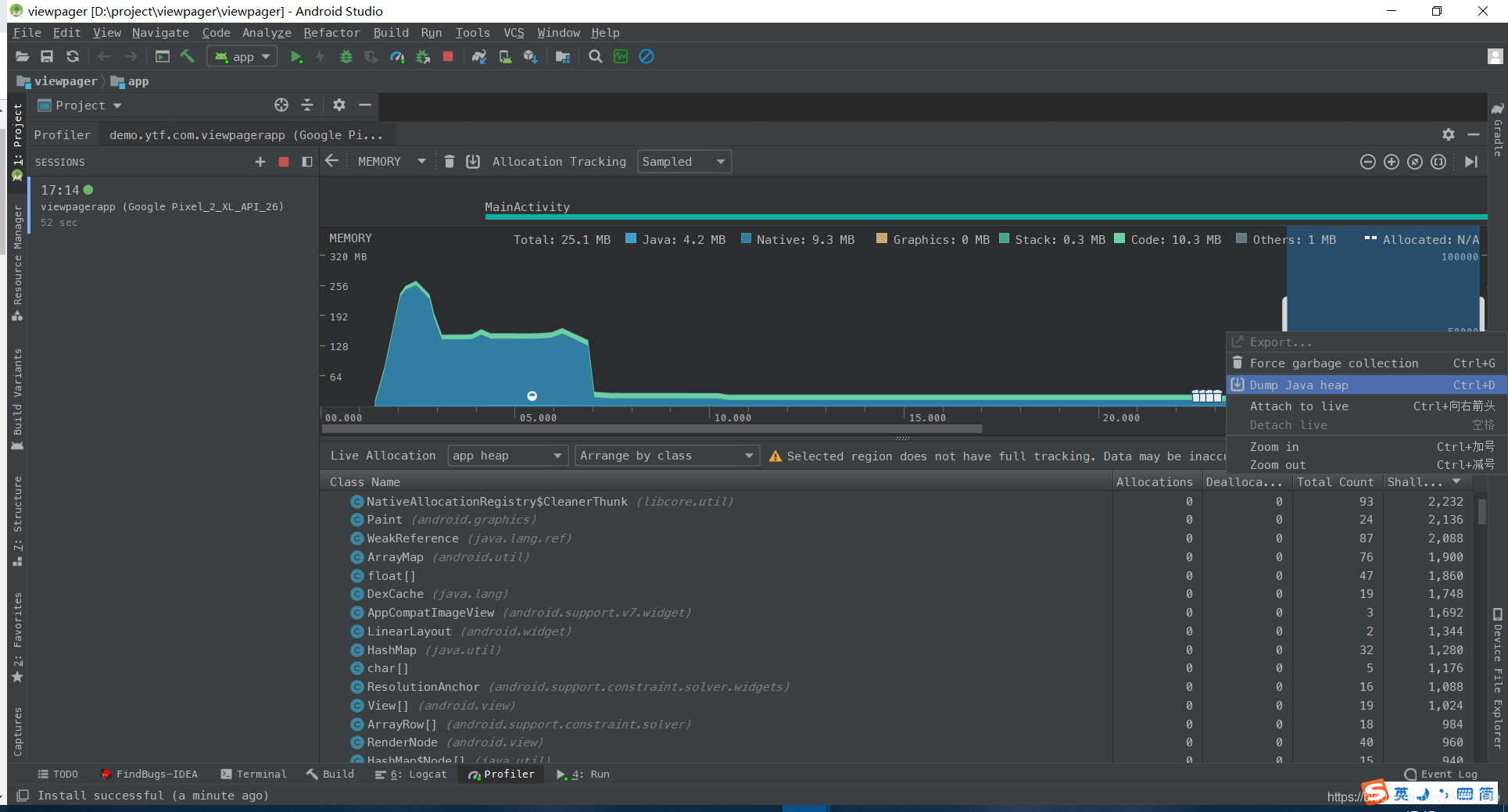Run app with the green play icon
Image resolution: width=1508 pixels, height=812 pixels.
pos(296,56)
